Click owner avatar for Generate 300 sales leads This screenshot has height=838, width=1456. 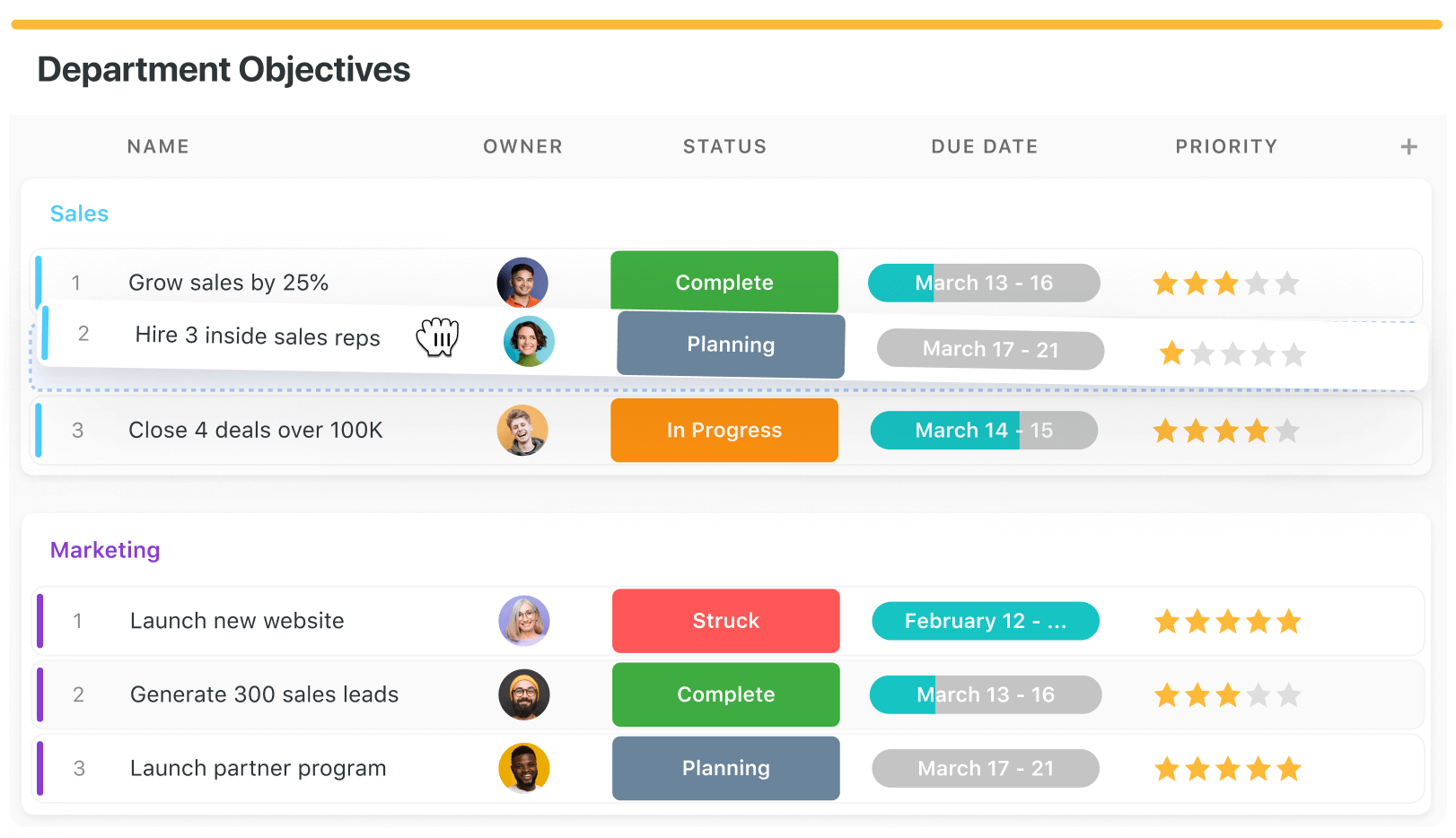(x=524, y=694)
